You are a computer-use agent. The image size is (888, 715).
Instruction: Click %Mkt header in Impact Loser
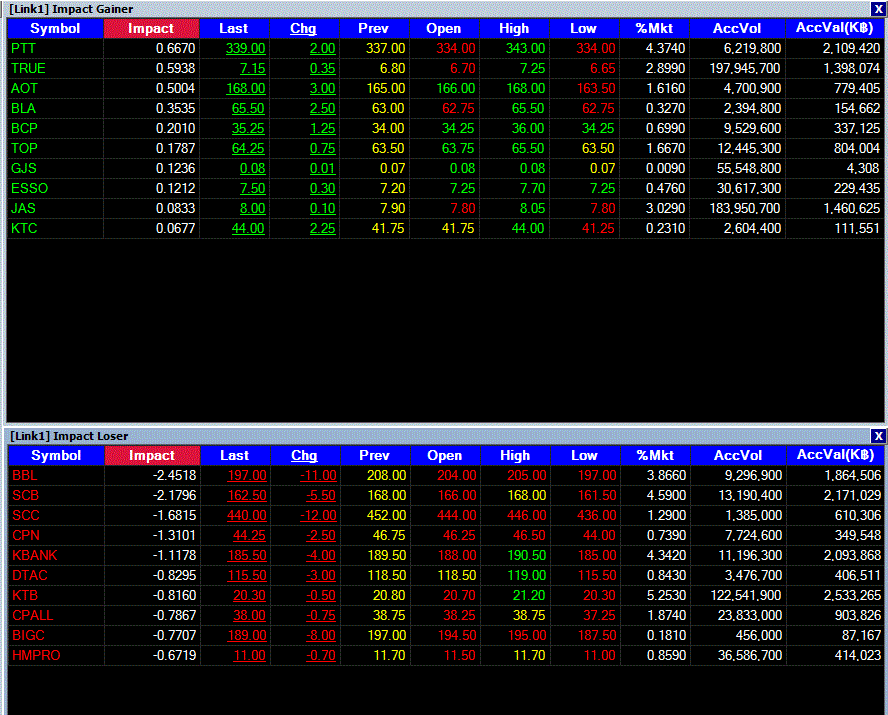[x=656, y=456]
